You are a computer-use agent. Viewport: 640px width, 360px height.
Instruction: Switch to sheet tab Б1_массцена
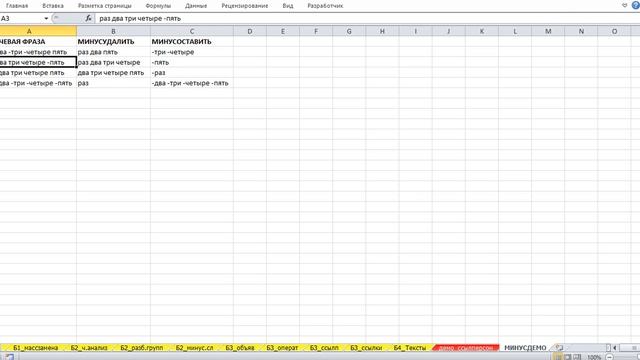pyautogui.click(x=36, y=348)
